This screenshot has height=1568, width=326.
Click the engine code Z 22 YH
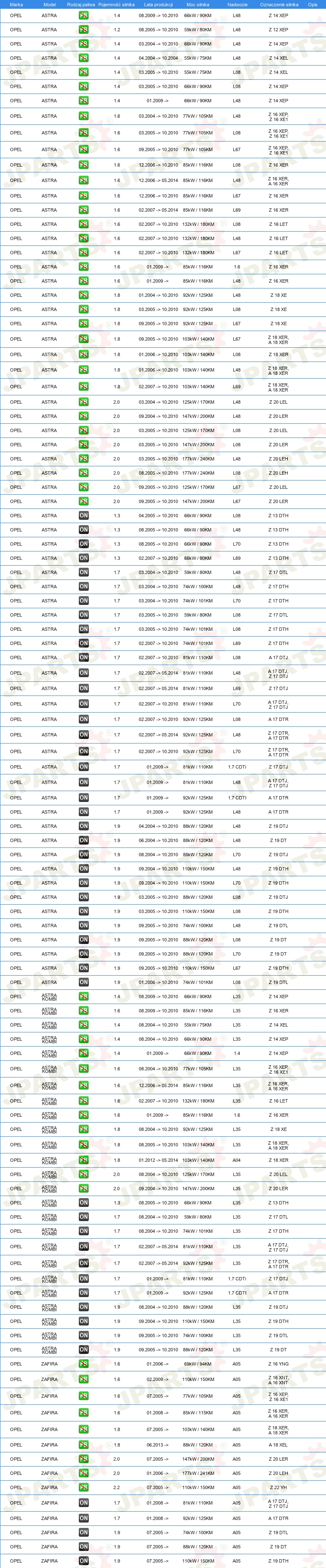pyautogui.click(x=278, y=1488)
